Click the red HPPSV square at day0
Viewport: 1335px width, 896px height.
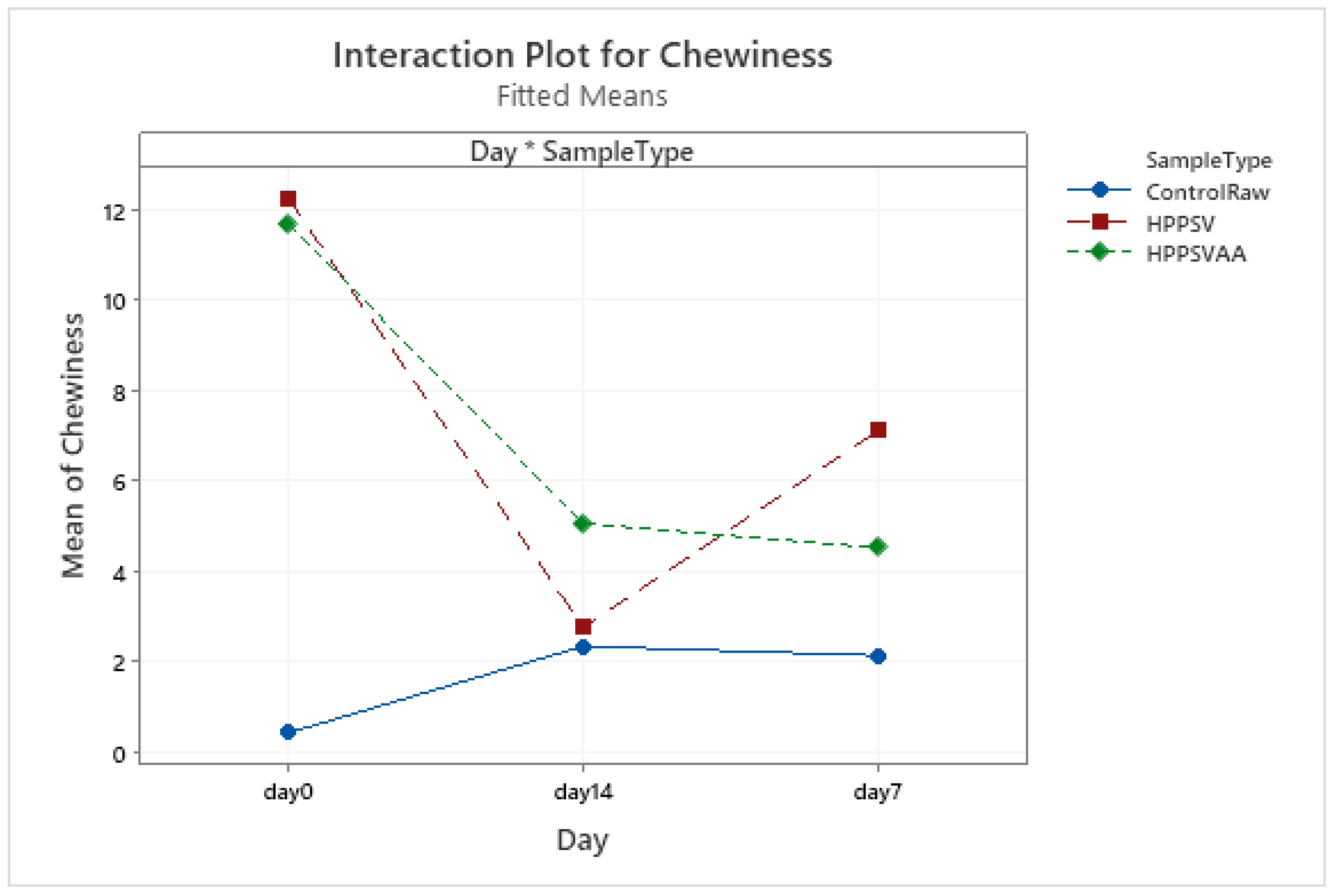click(x=288, y=199)
